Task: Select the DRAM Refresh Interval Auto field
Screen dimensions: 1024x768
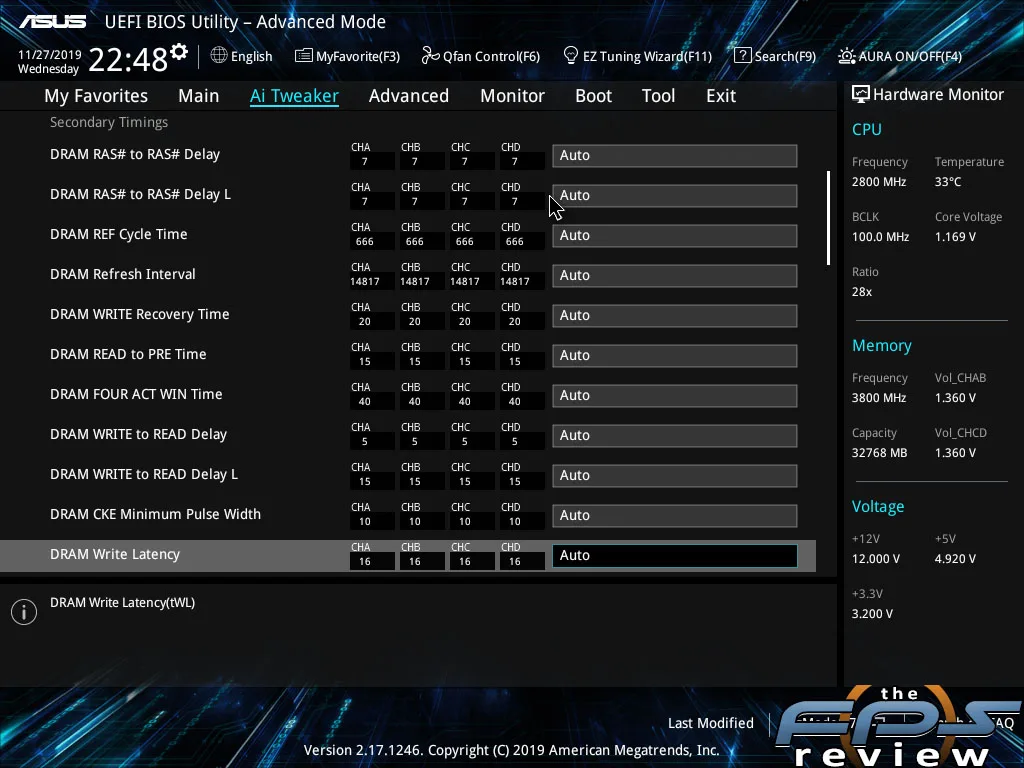Action: tap(675, 276)
